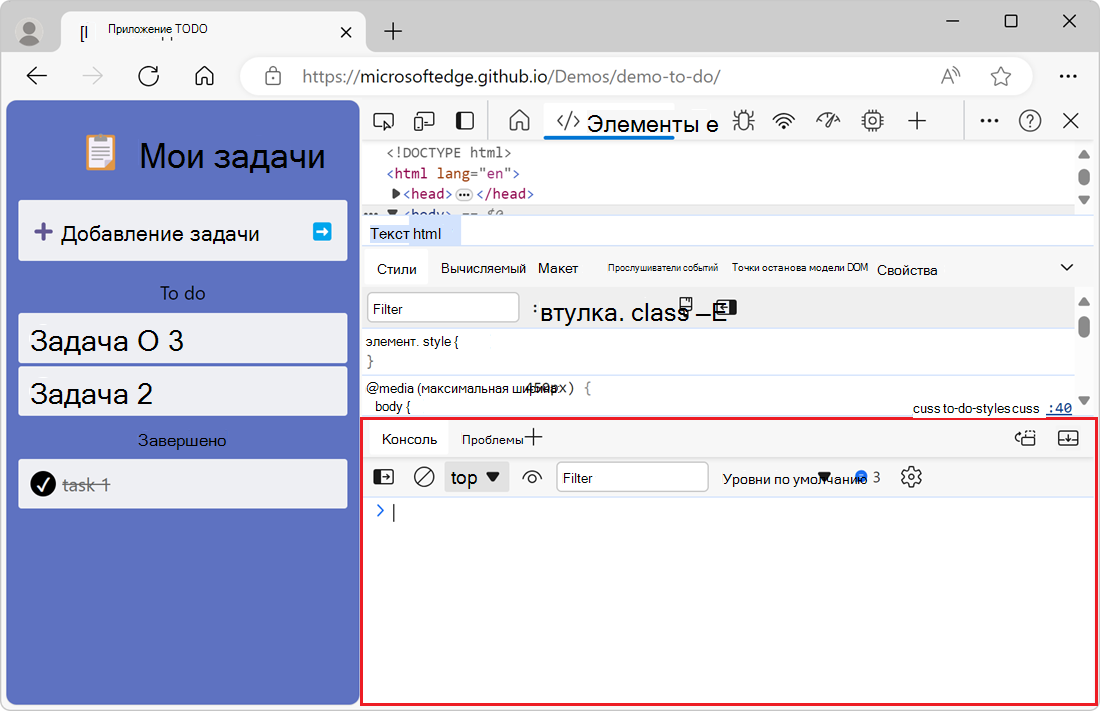The width and height of the screenshot is (1100, 711).
Task: Clear the console output
Action: click(x=424, y=477)
